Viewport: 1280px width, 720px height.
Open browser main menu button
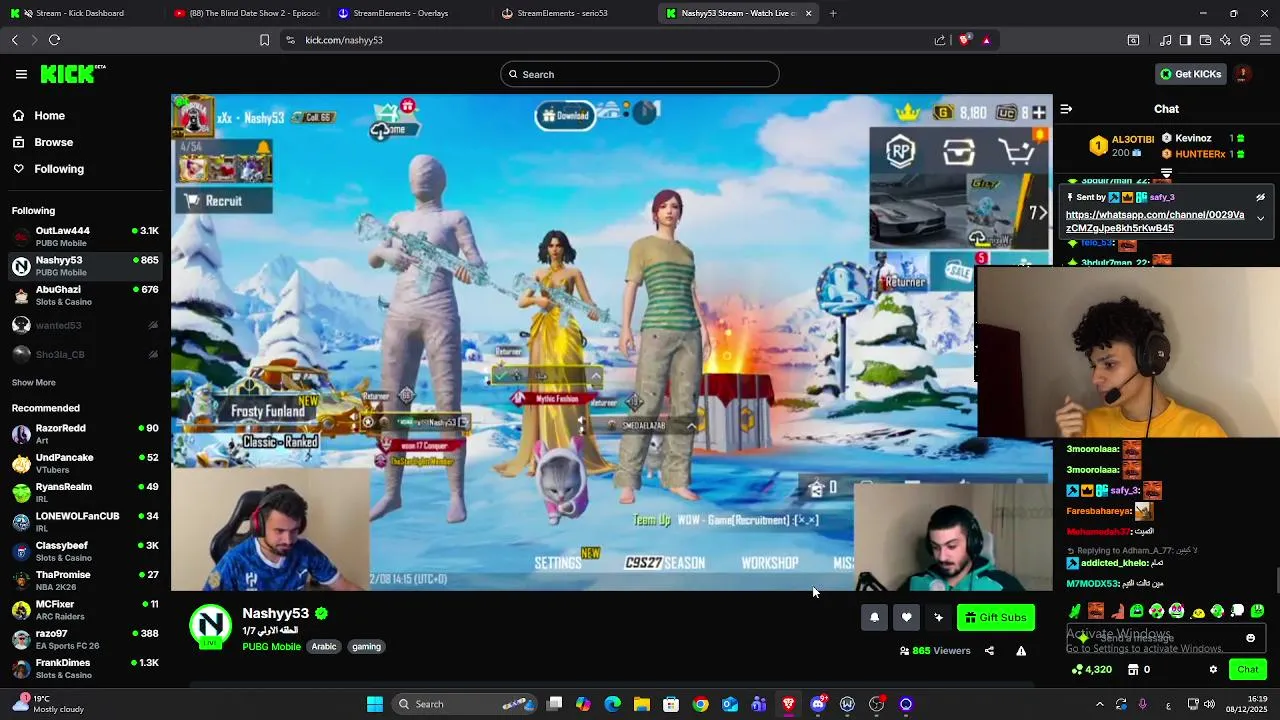click(1266, 40)
